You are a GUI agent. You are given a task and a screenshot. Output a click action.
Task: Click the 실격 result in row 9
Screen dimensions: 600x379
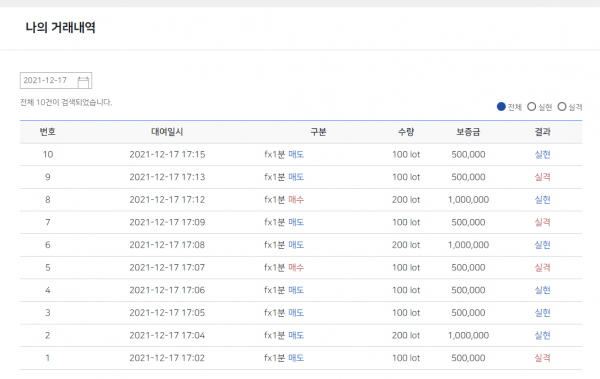(543, 177)
